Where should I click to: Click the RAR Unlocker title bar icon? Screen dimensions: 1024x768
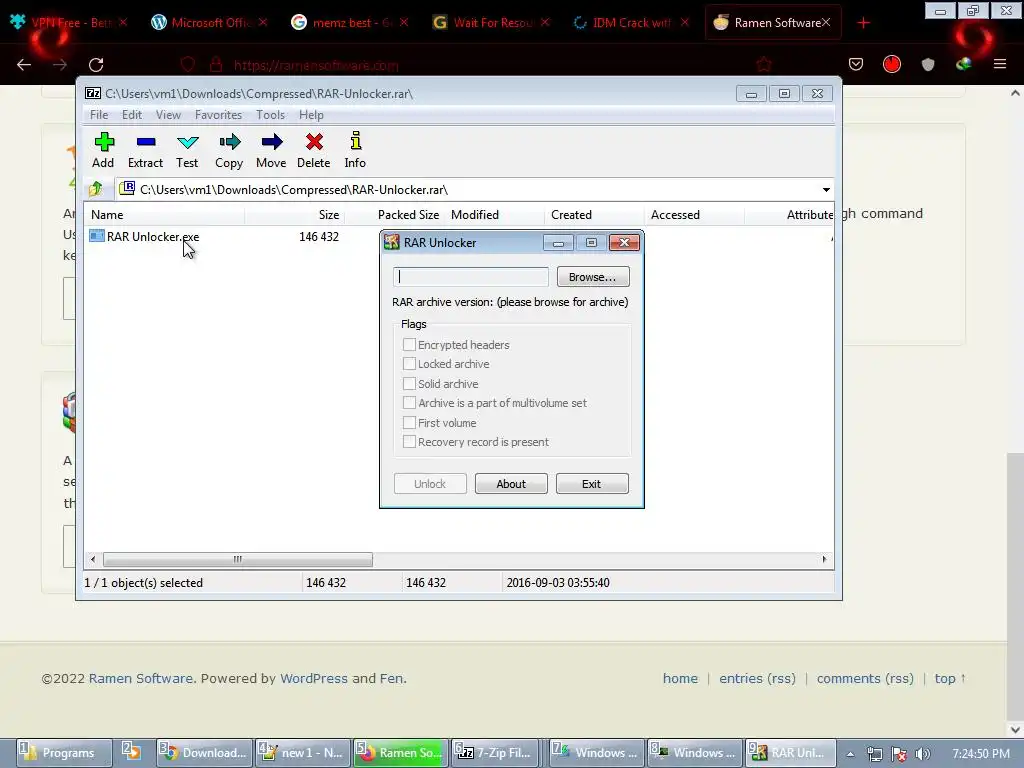coord(391,242)
